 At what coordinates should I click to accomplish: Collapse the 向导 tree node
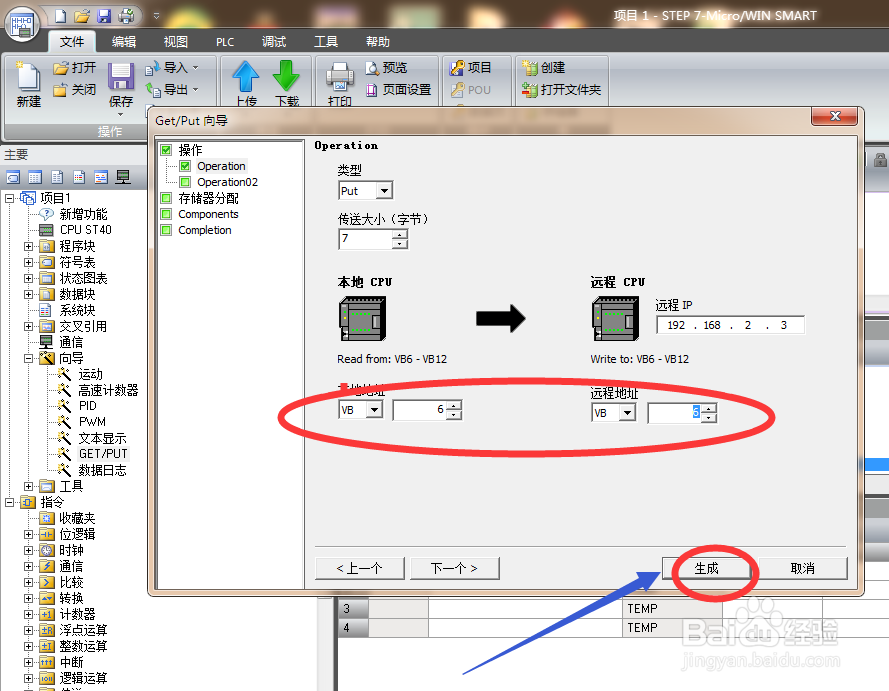coord(28,358)
